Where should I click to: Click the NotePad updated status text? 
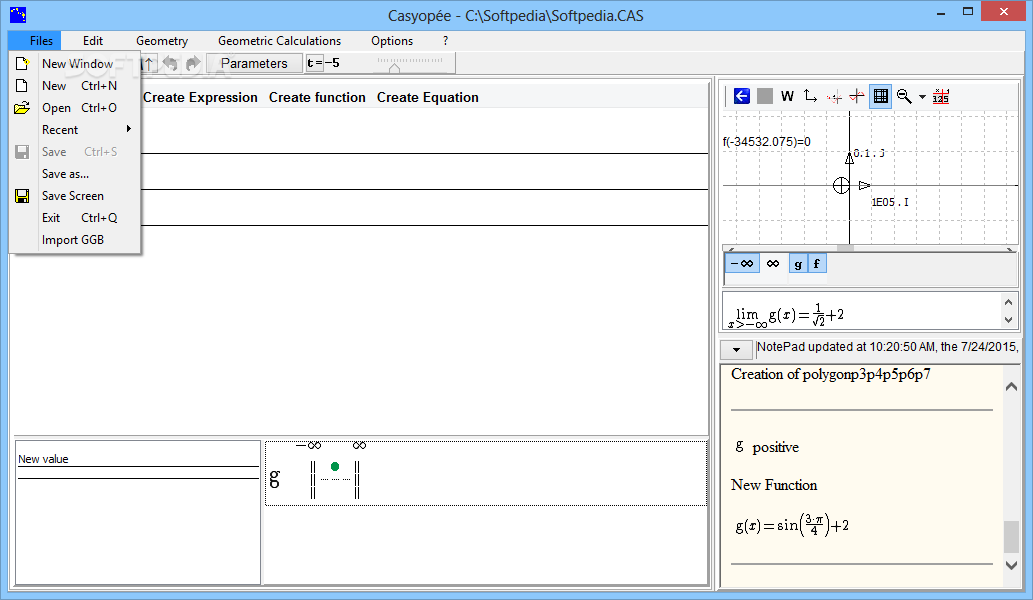pos(887,346)
